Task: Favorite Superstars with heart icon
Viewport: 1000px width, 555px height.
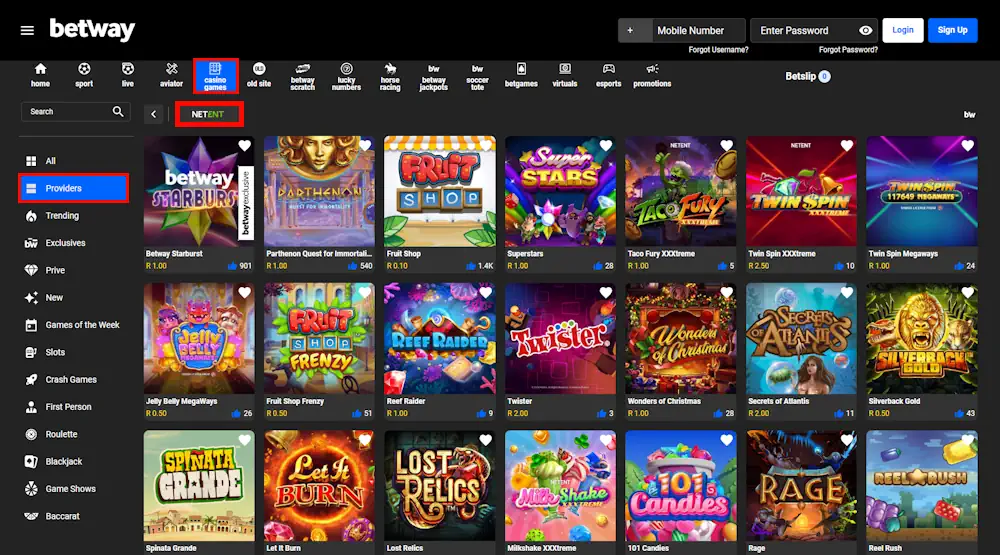Action: [605, 145]
